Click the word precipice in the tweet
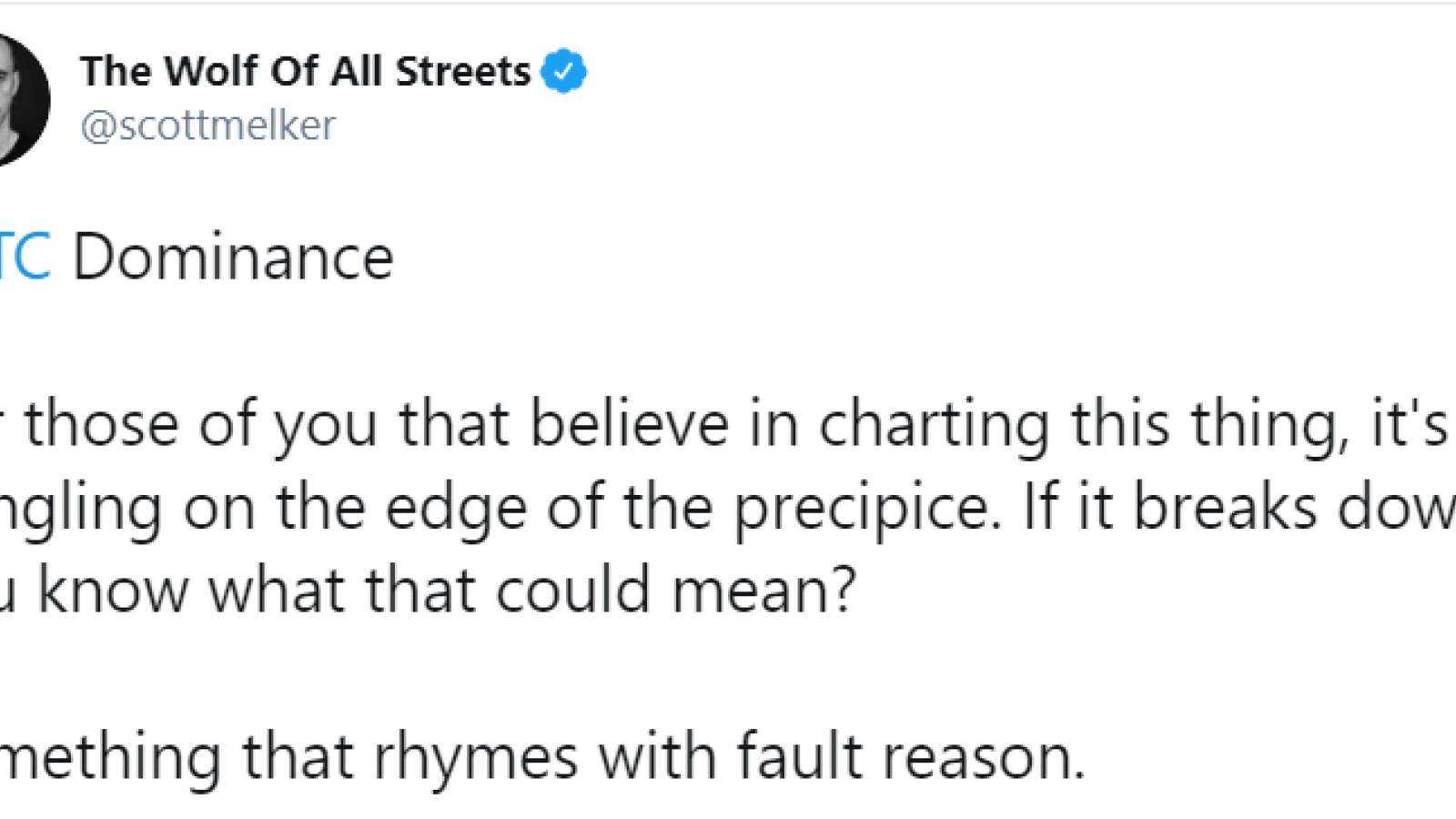Screen dimensions: 1456x819 [862, 510]
